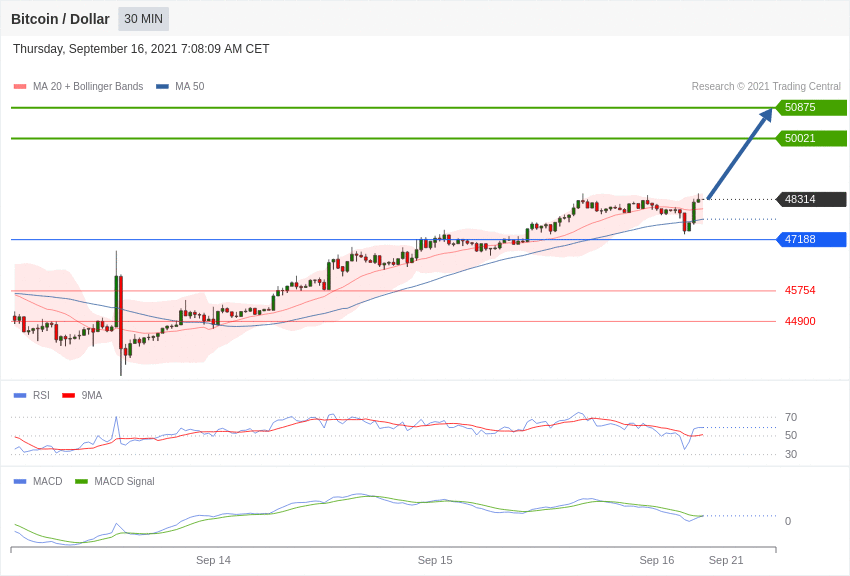Select the Sep 14 date on the time axis
Screen dimensions: 850x576
[213, 560]
